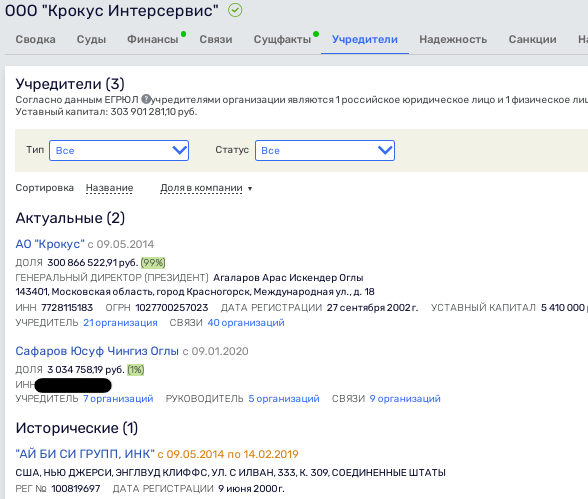The height and width of the screenshot is (499, 588).
Task: Click the Нью Джерси address line
Action: (231, 472)
